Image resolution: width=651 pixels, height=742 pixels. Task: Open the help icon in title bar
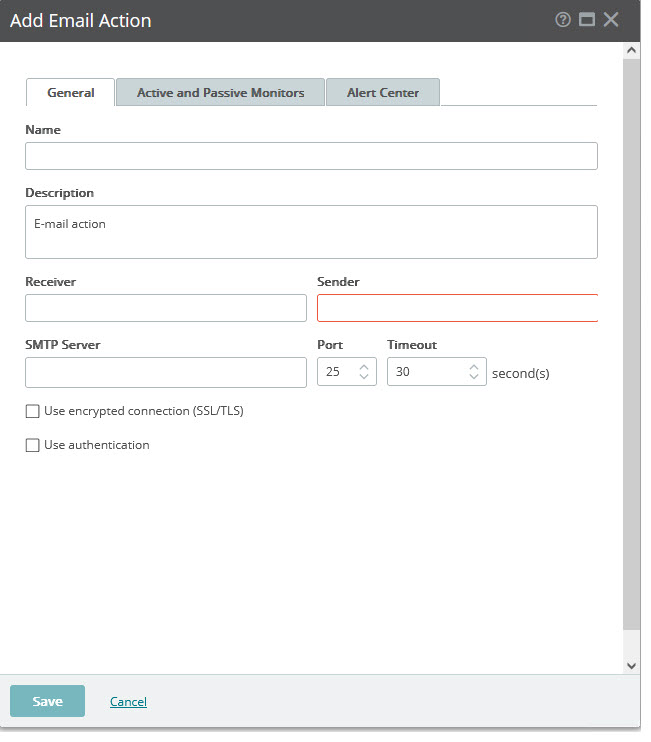(x=563, y=20)
